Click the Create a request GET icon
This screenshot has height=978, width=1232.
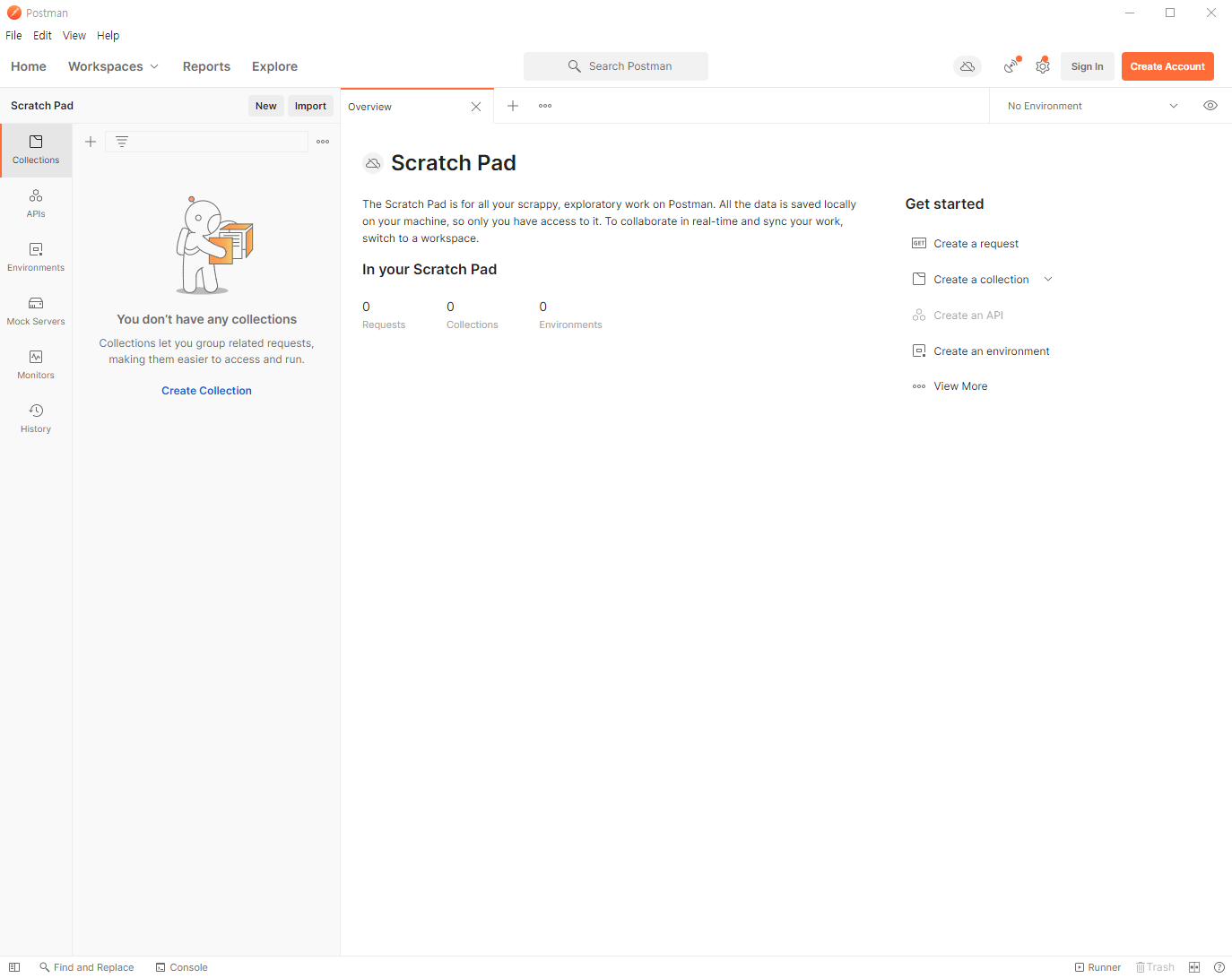coord(919,243)
